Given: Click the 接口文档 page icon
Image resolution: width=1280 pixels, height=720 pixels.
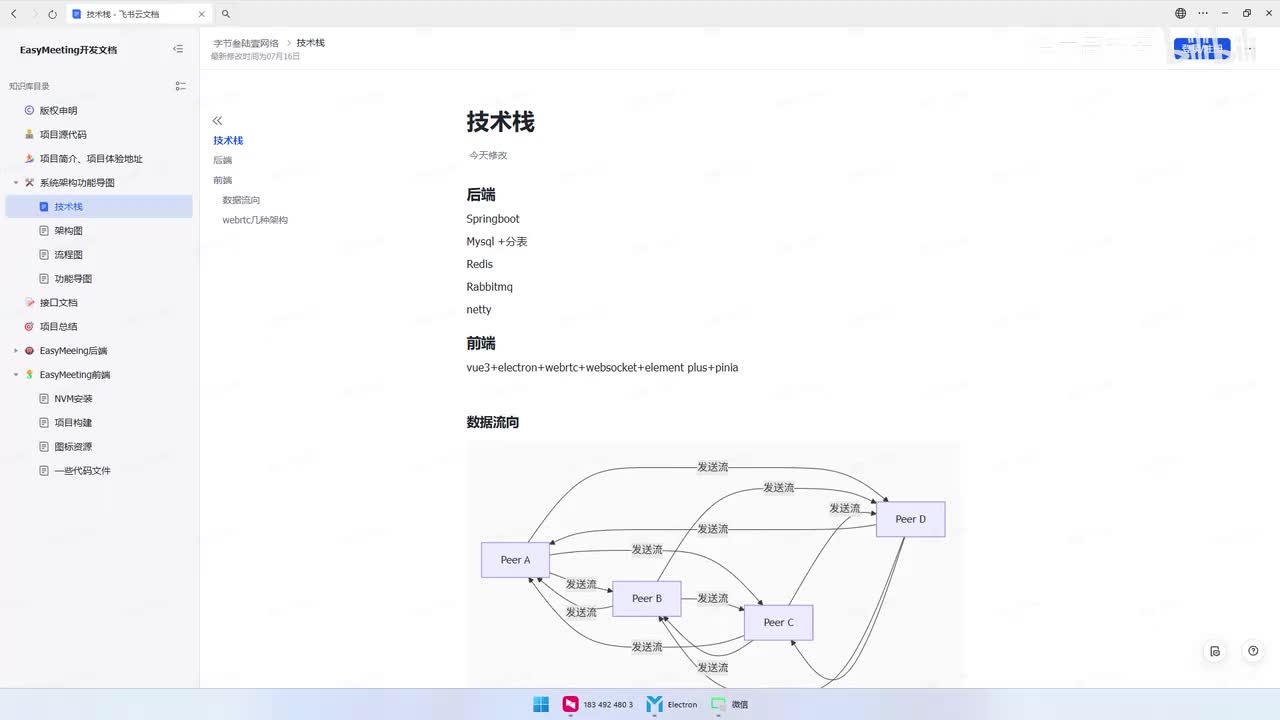Looking at the screenshot, I should click(x=29, y=303).
